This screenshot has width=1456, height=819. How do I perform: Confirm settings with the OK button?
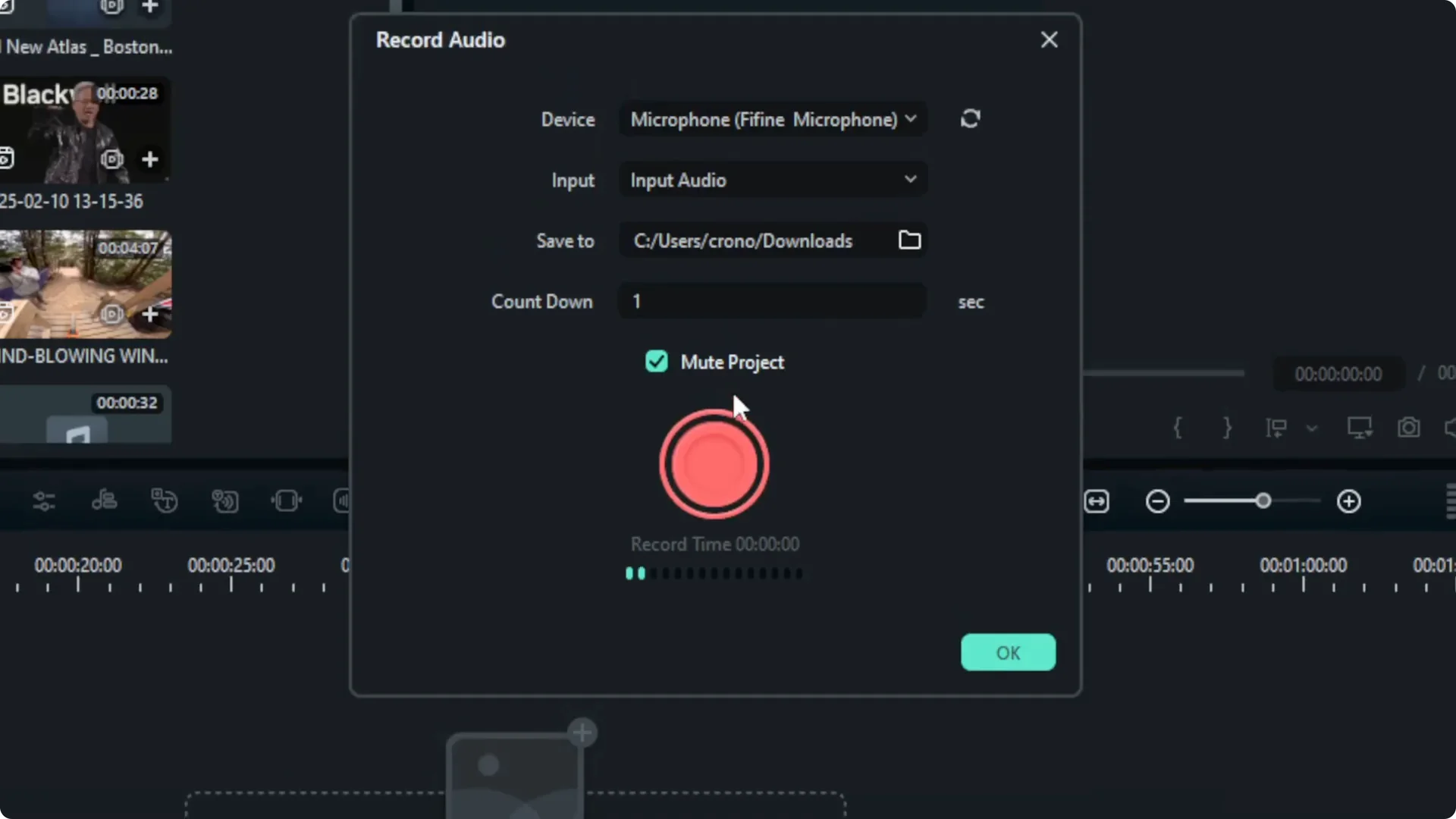pos(1008,652)
